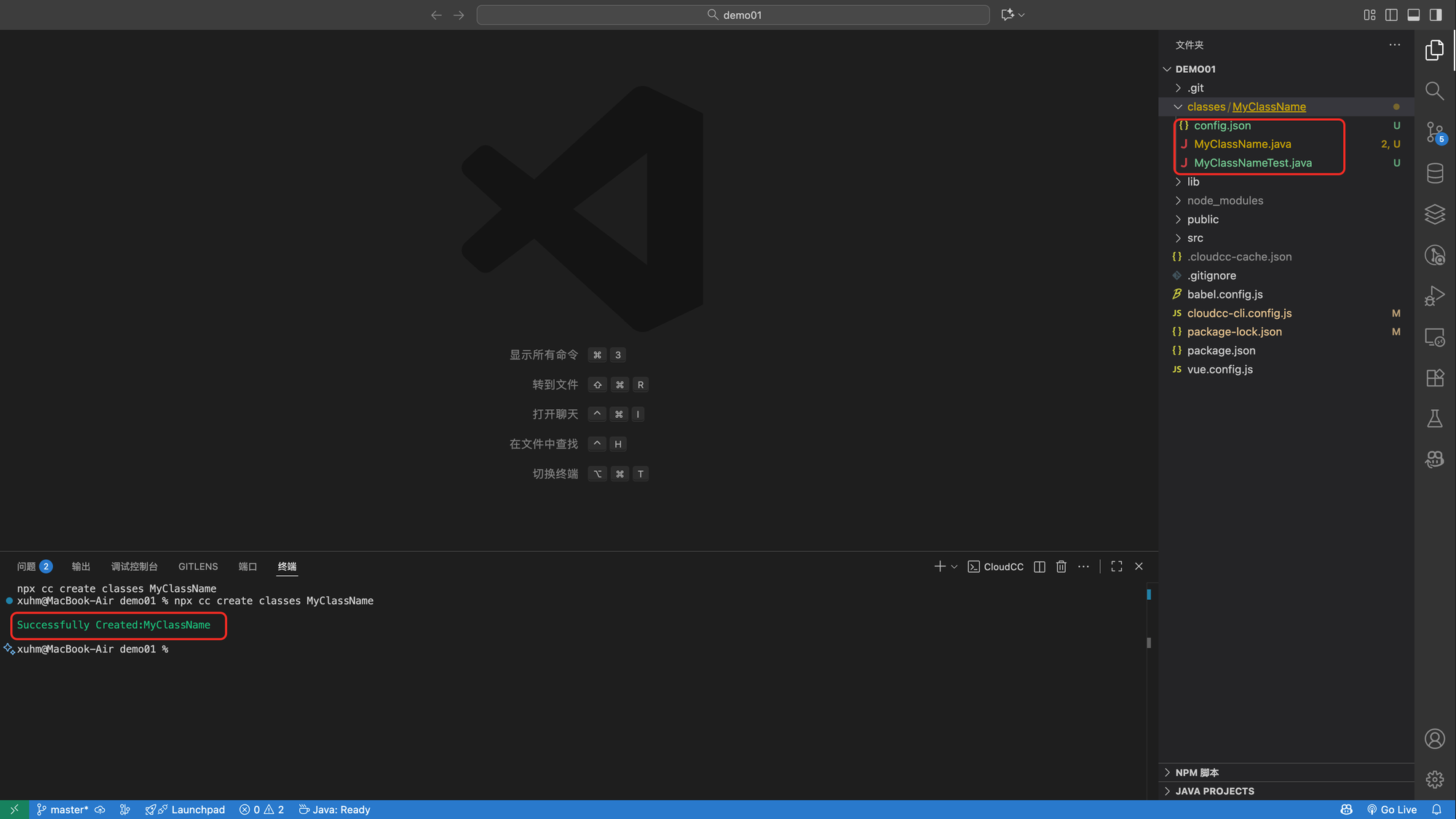Split the terminal pane
Image resolution: width=1456 pixels, height=819 pixels.
click(1039, 566)
